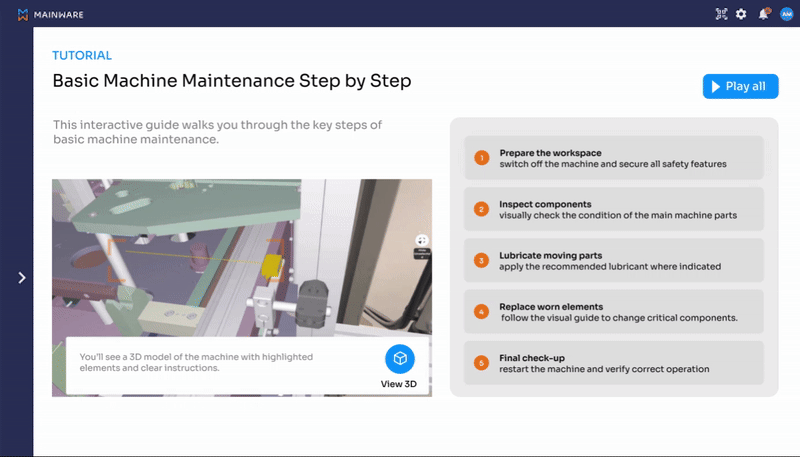Viewport: 800px width, 457px height.
Task: Click the round white view control in 3D preview
Action: (x=422, y=240)
